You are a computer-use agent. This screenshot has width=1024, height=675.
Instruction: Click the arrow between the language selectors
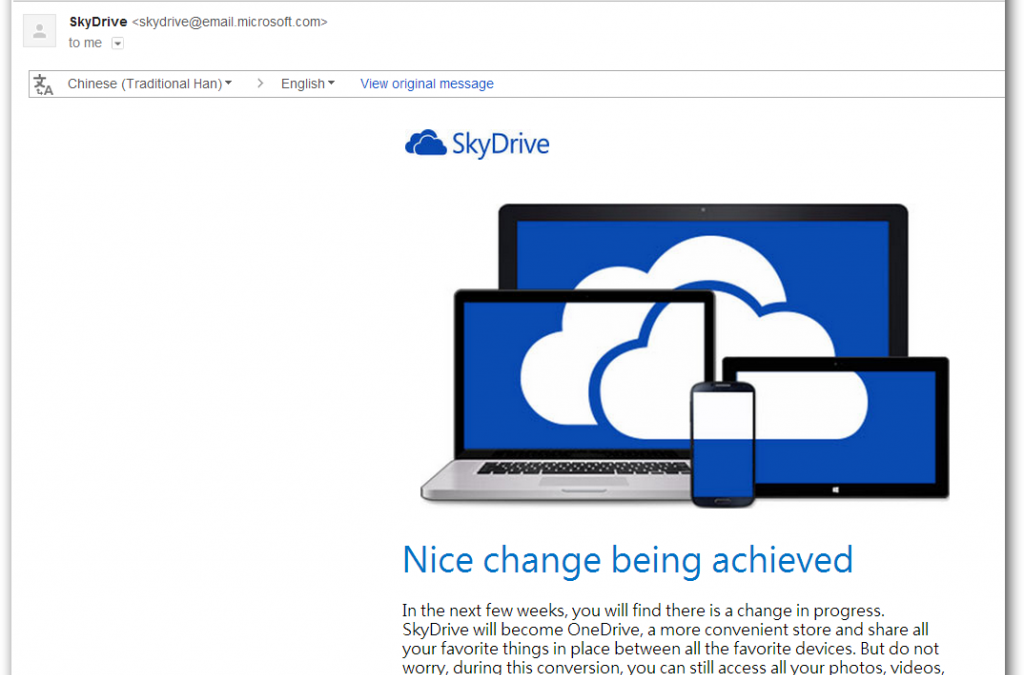259,84
